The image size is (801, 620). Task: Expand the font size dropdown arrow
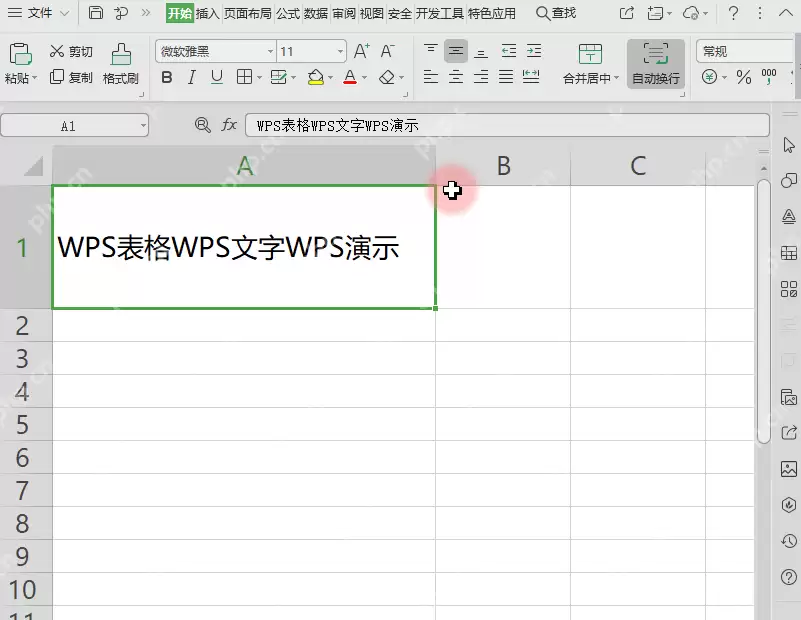[340, 51]
